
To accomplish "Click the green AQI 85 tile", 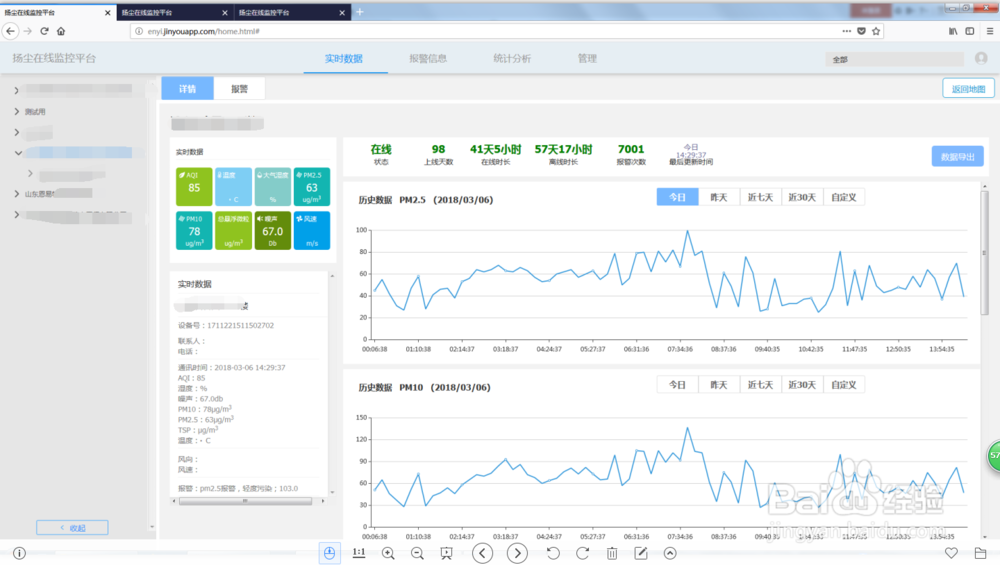I will [x=194, y=187].
